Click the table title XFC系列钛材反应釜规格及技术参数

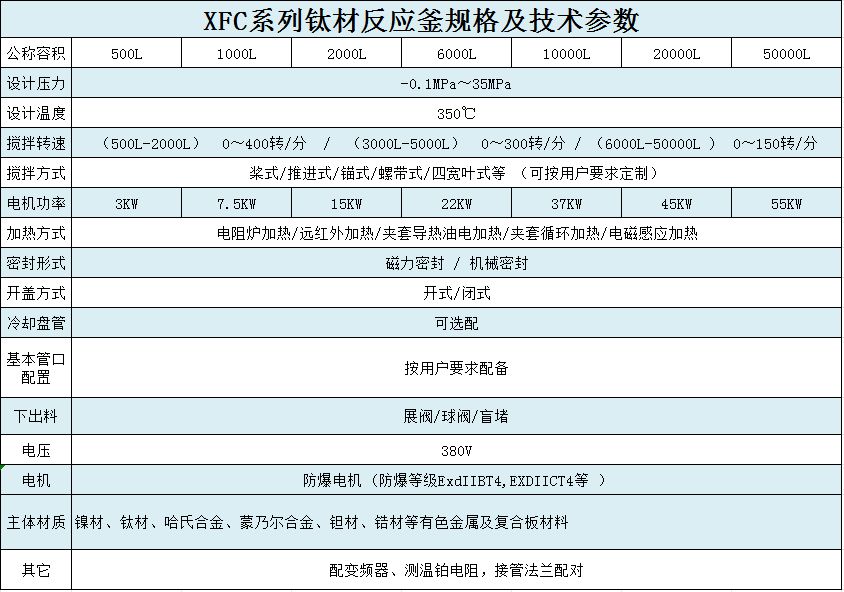pyautogui.click(x=421, y=19)
